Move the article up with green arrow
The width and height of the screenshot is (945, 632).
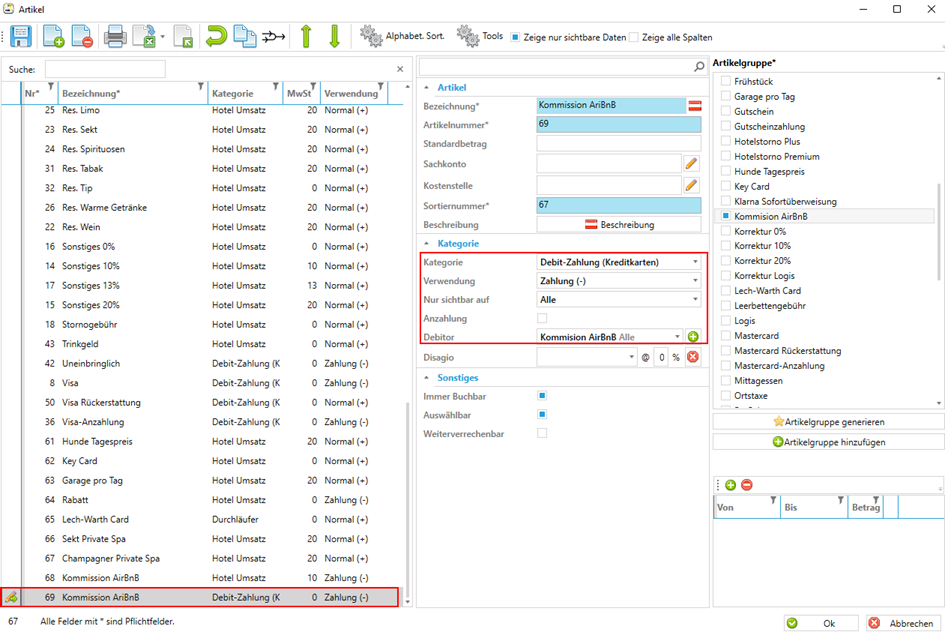(306, 37)
